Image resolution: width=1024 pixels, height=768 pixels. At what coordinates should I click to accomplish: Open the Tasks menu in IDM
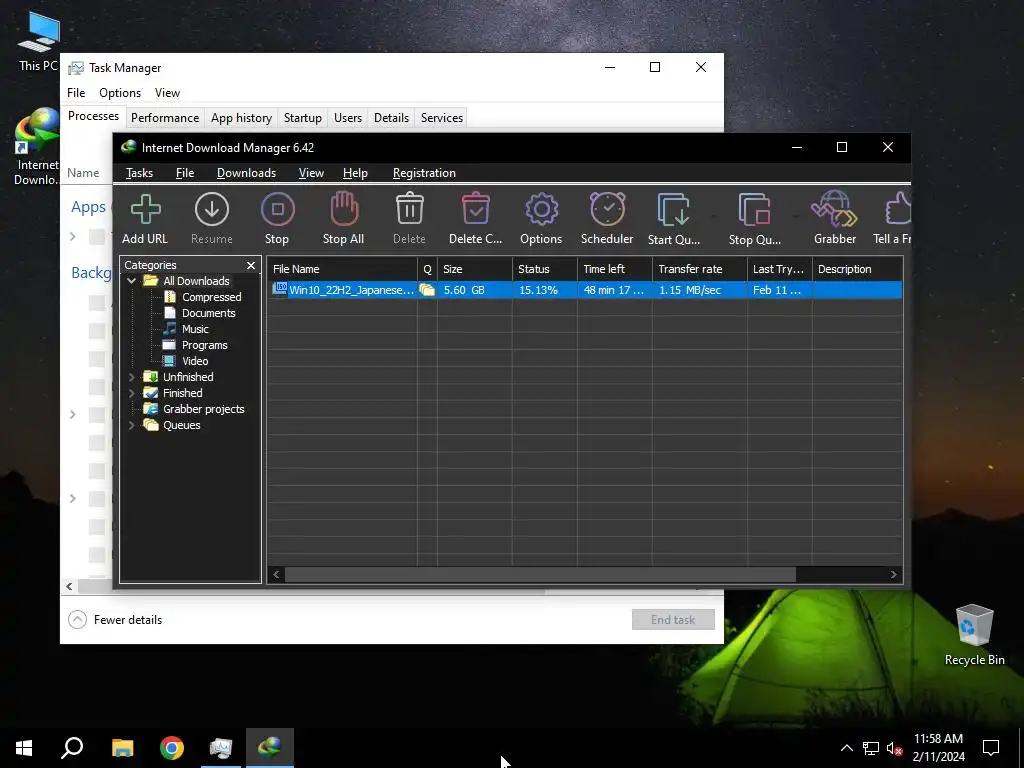[139, 173]
